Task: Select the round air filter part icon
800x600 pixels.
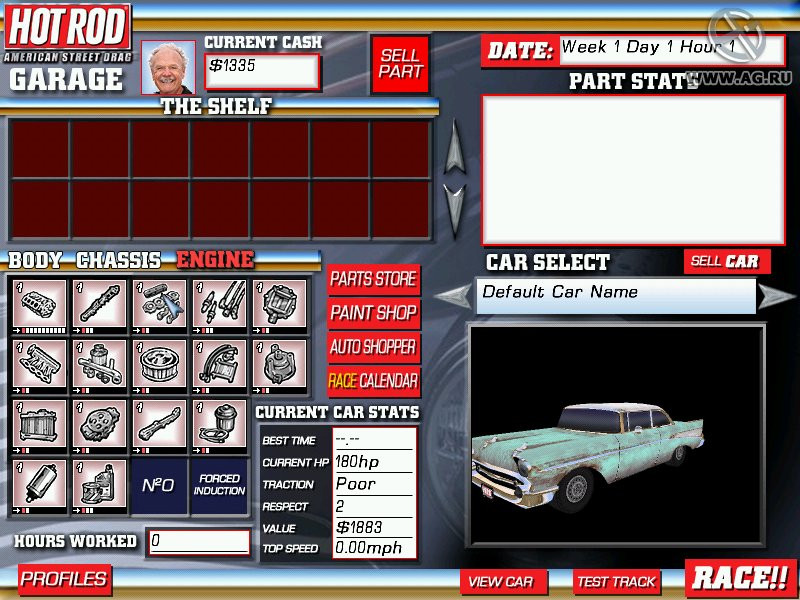Action: [160, 364]
